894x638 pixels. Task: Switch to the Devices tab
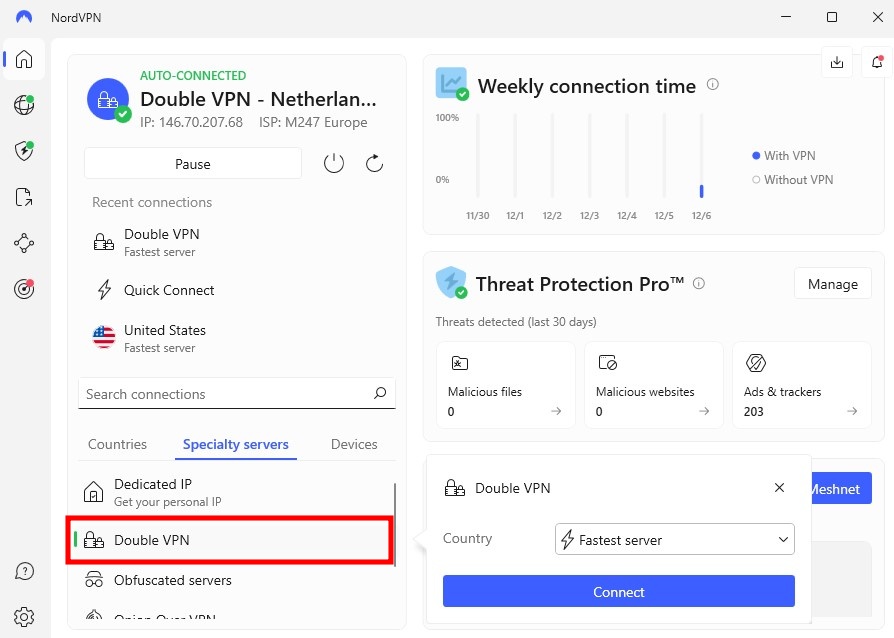354,444
